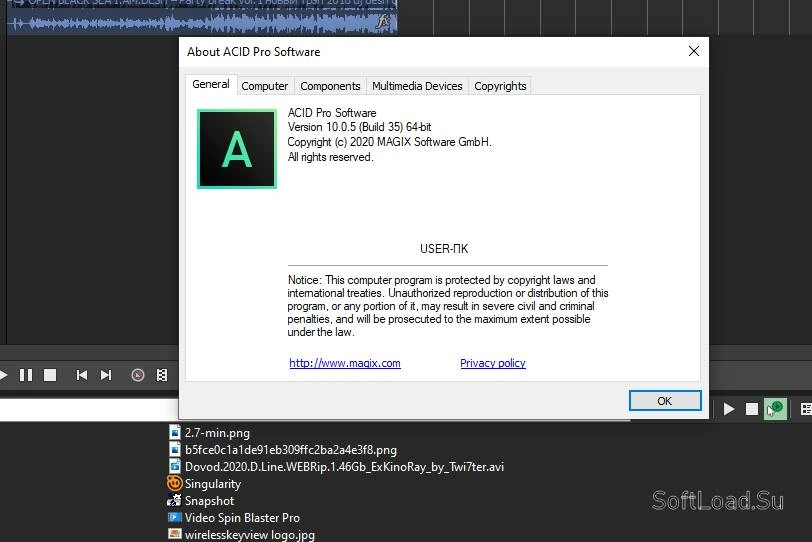Open the views list icon in explorer toolbar
The width and height of the screenshot is (812, 542).
pyautogui.click(x=806, y=409)
